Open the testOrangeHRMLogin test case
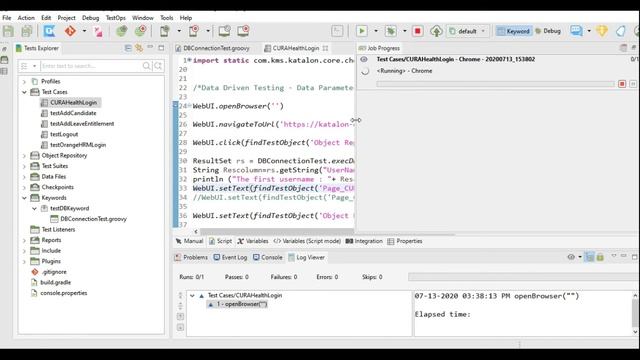Viewport: 640px width, 360px height. (x=78, y=145)
